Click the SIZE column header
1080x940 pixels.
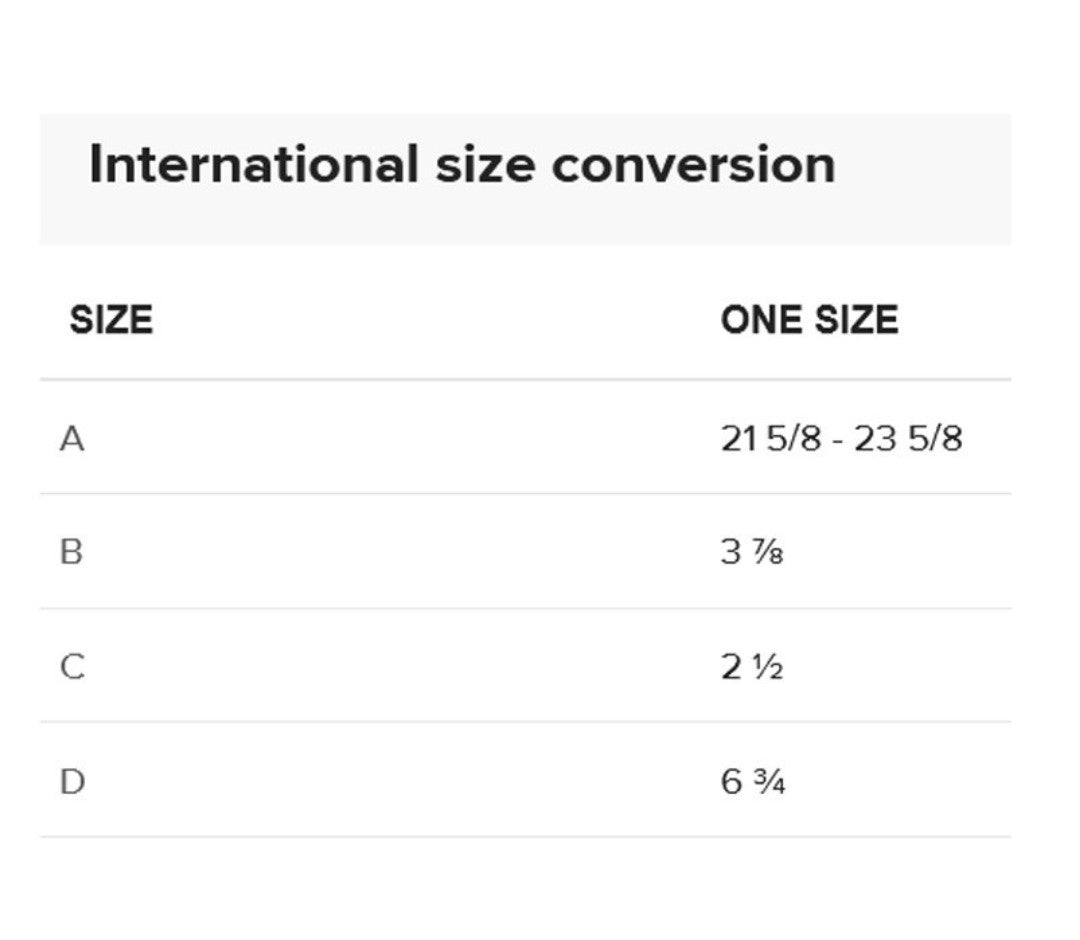[x=111, y=321]
